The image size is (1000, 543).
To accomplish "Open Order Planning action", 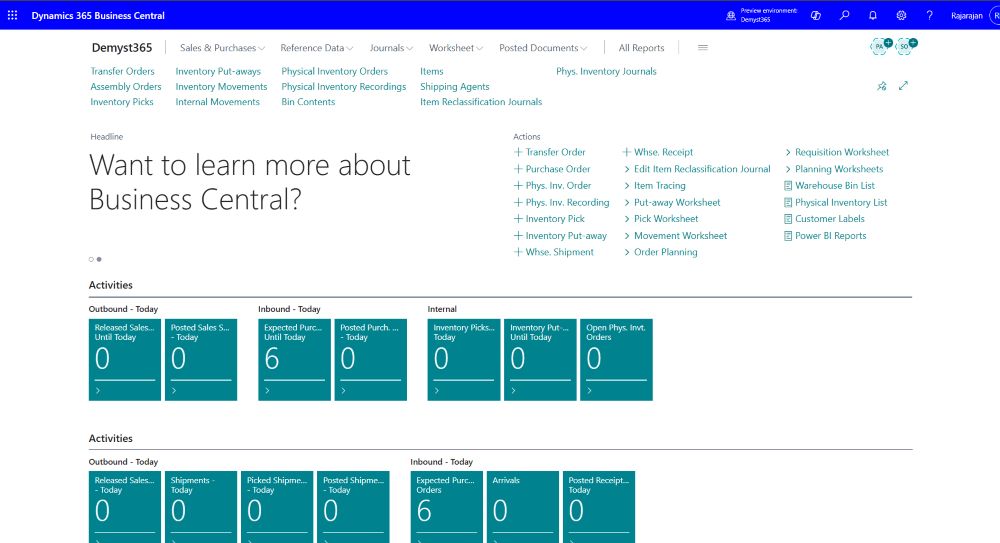I will (665, 252).
